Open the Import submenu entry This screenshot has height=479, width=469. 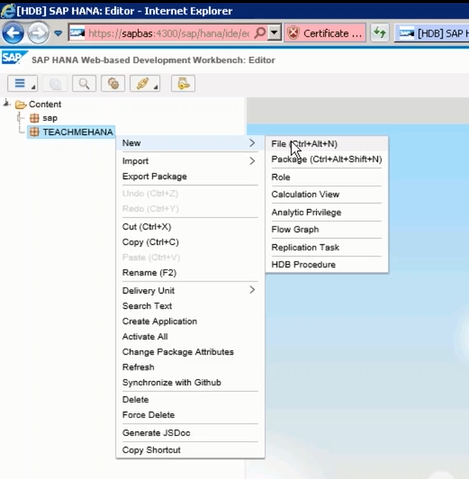[190, 161]
